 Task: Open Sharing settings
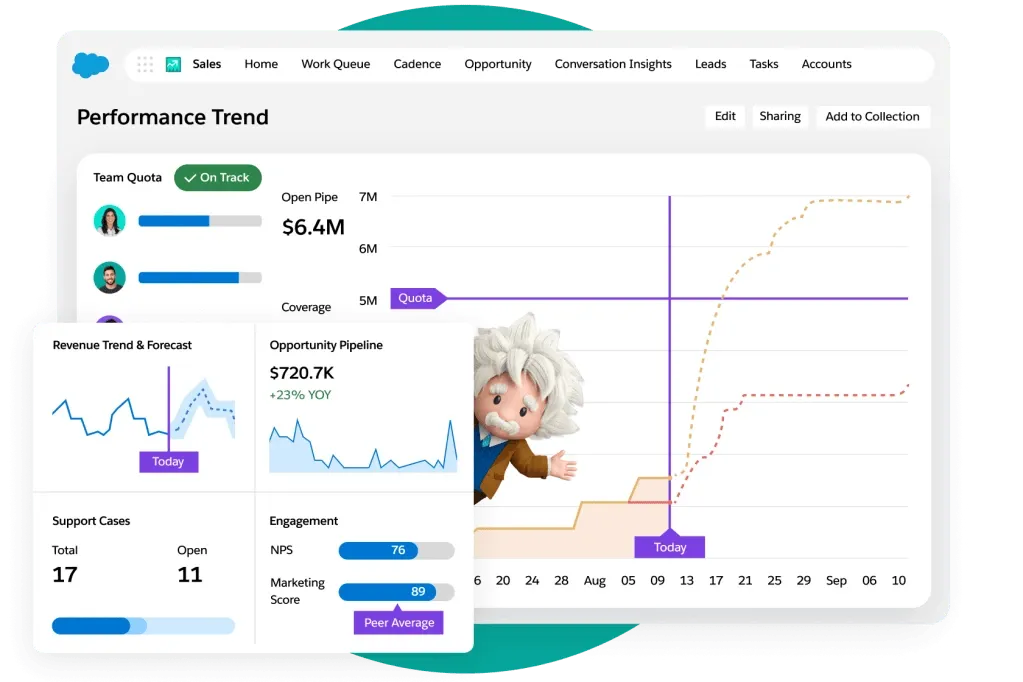click(x=780, y=116)
